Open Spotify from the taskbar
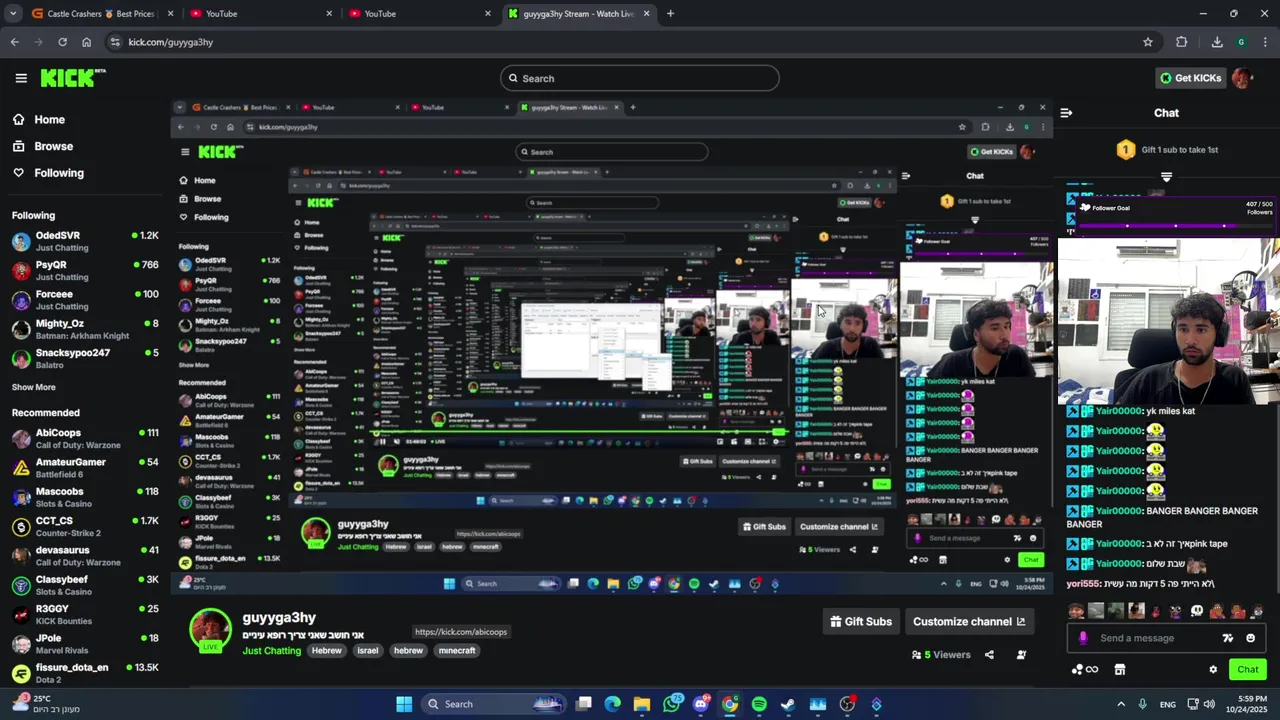The width and height of the screenshot is (1280, 720). 759,704
